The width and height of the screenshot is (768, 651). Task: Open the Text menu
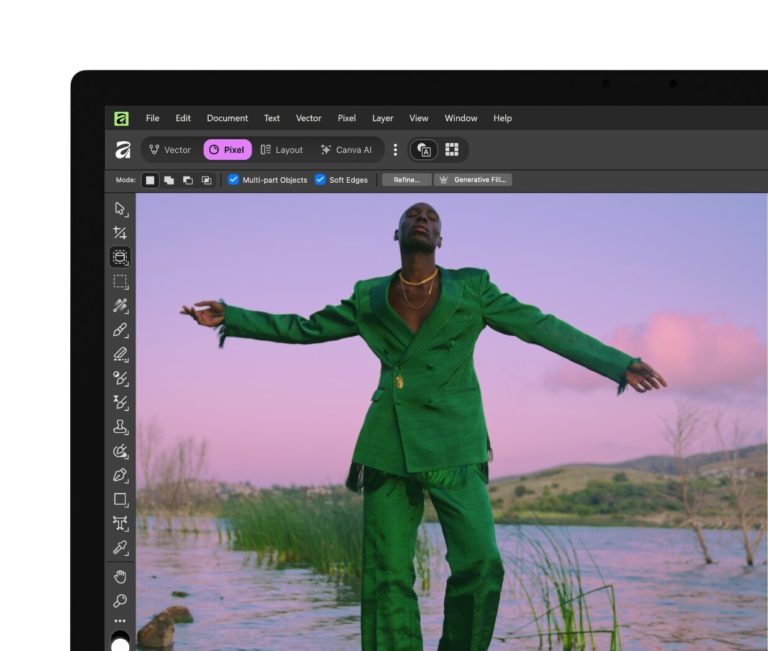[x=272, y=119]
